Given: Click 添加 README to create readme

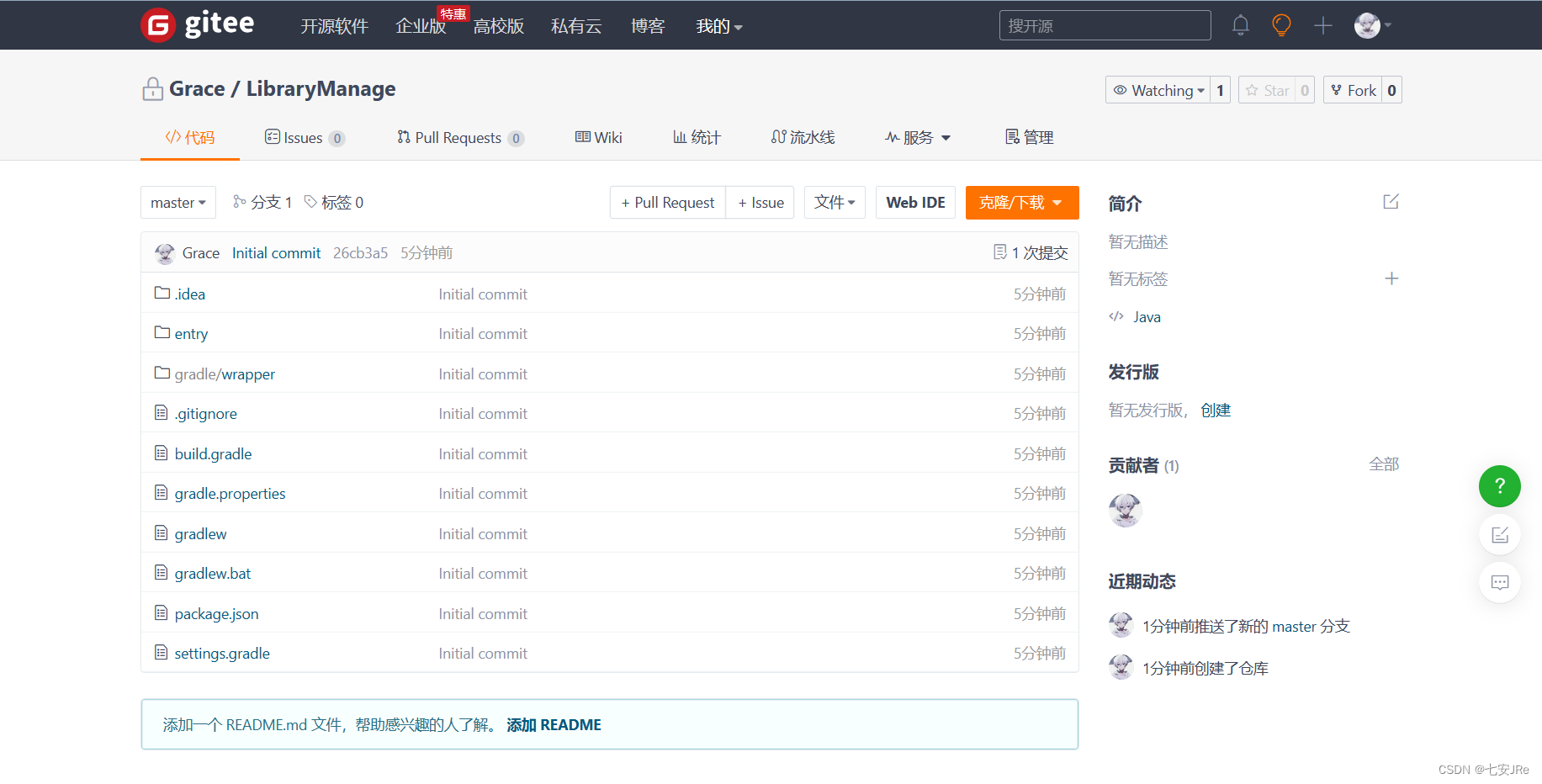Looking at the screenshot, I should 554,724.
